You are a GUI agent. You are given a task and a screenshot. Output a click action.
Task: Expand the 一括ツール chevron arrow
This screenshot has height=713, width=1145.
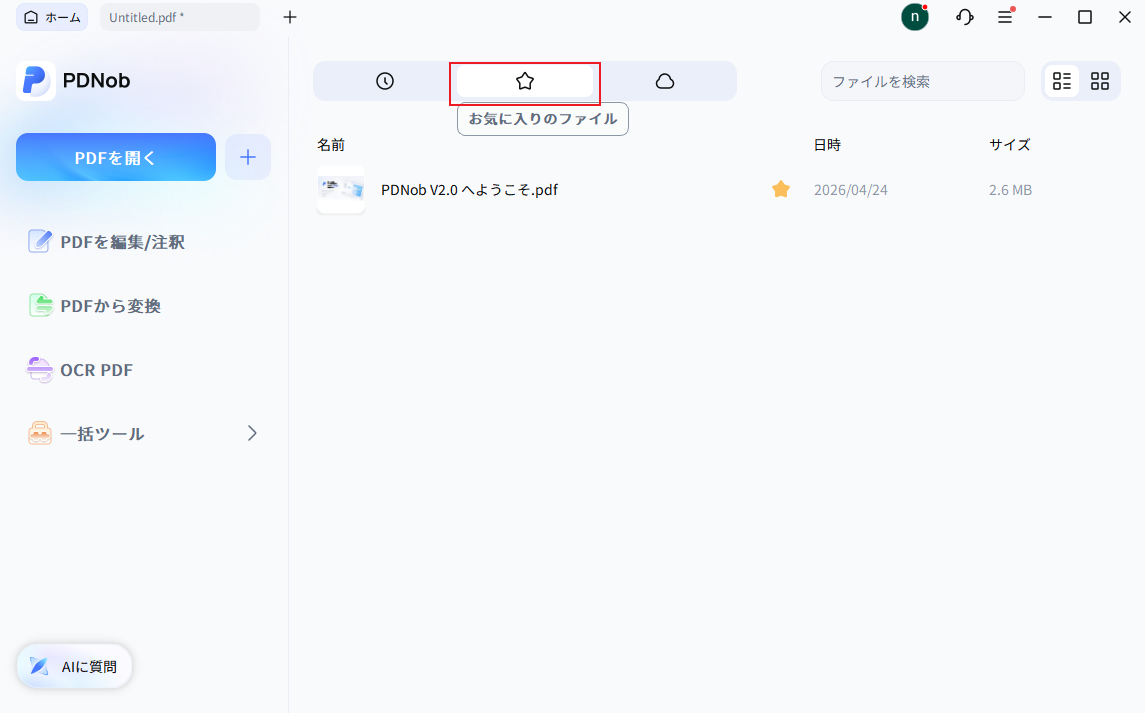[252, 433]
